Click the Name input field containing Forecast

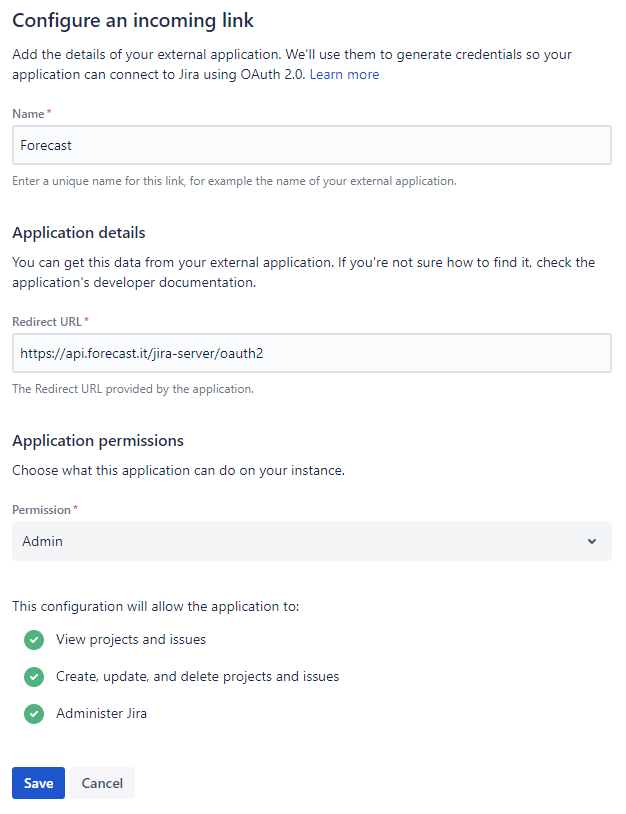pyautogui.click(x=312, y=145)
